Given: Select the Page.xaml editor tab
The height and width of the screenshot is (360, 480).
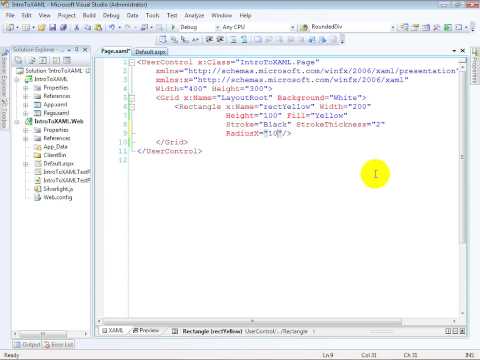Looking at the screenshot, I should (115, 51).
